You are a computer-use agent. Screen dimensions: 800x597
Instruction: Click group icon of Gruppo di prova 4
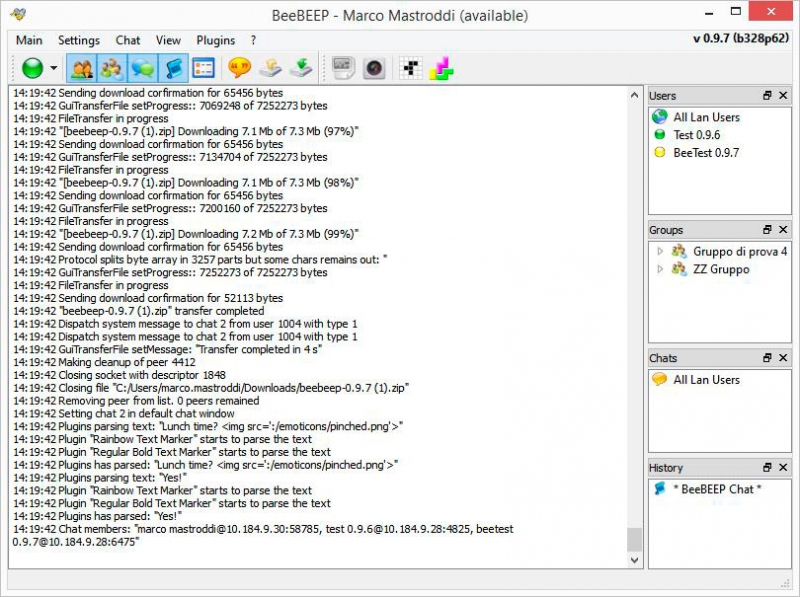[679, 251]
